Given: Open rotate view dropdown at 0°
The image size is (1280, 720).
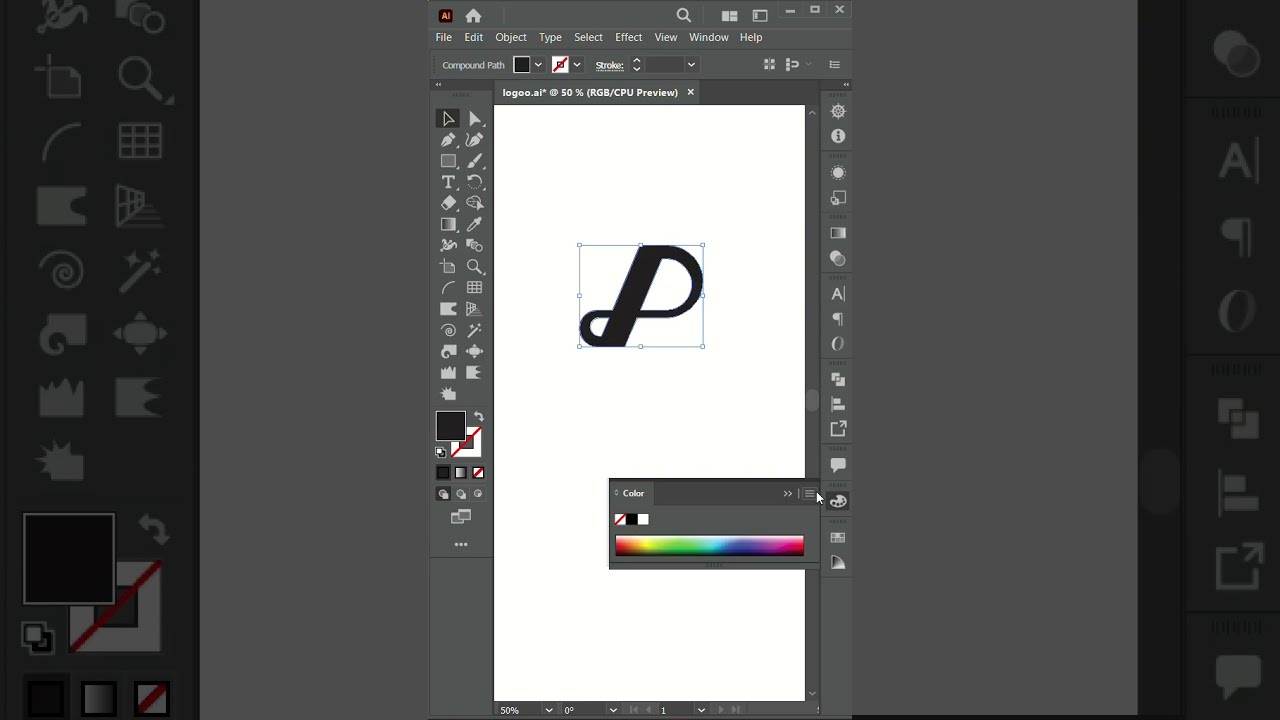Looking at the screenshot, I should click(x=613, y=710).
